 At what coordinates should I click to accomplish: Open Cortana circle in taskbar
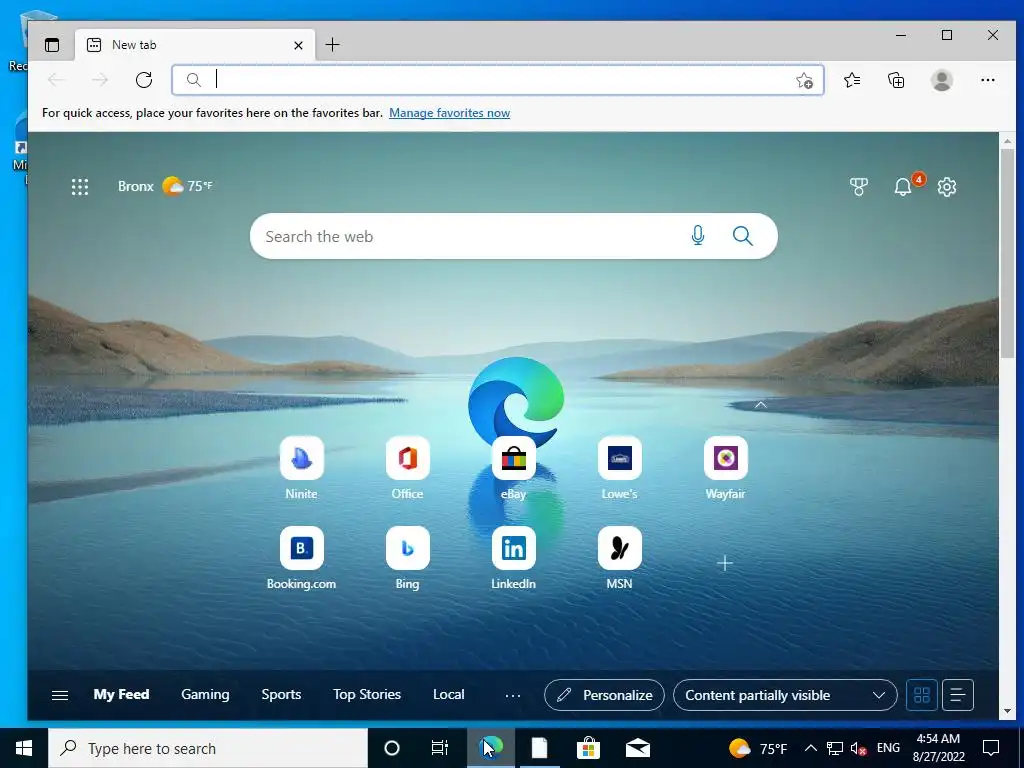click(x=392, y=748)
